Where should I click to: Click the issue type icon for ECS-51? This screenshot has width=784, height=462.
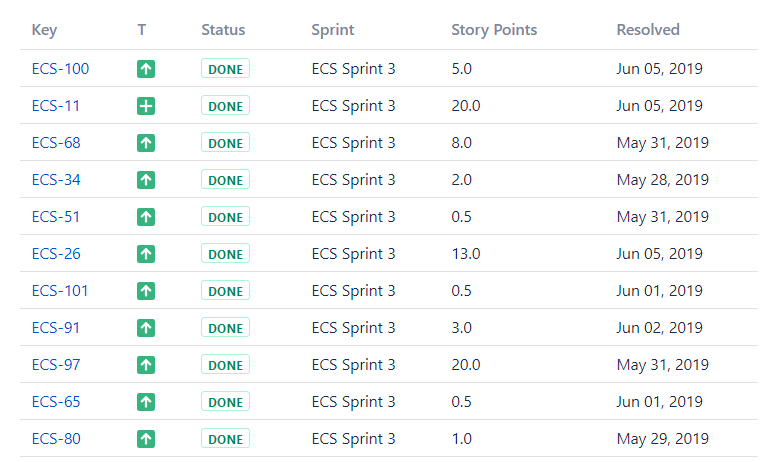[x=146, y=217]
